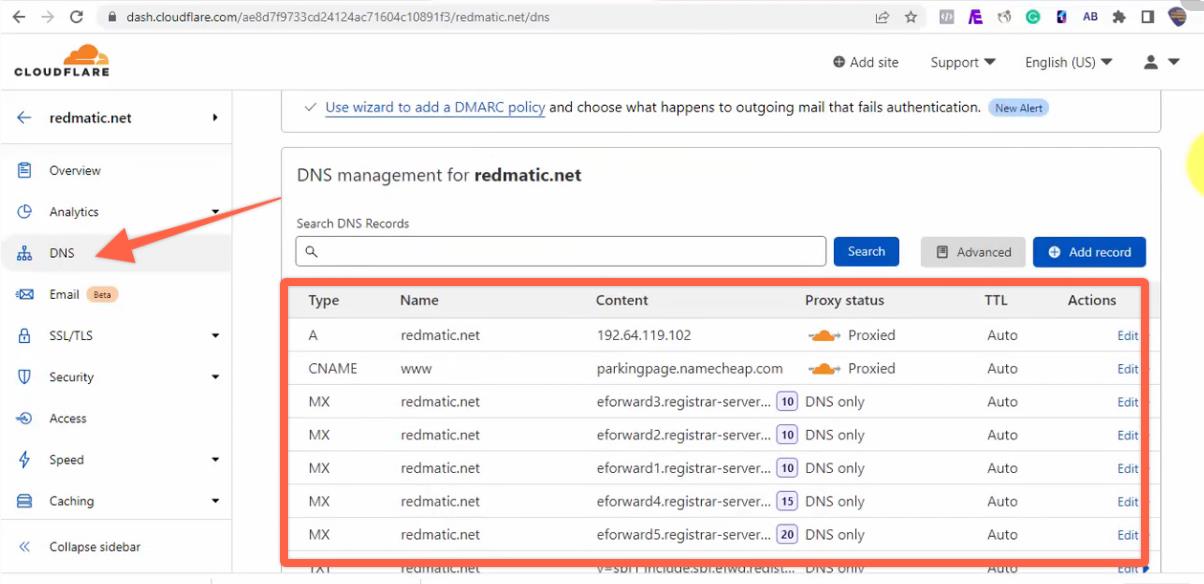Open the browser profile avatar
The height and width of the screenshot is (584, 1204).
(x=1177, y=17)
